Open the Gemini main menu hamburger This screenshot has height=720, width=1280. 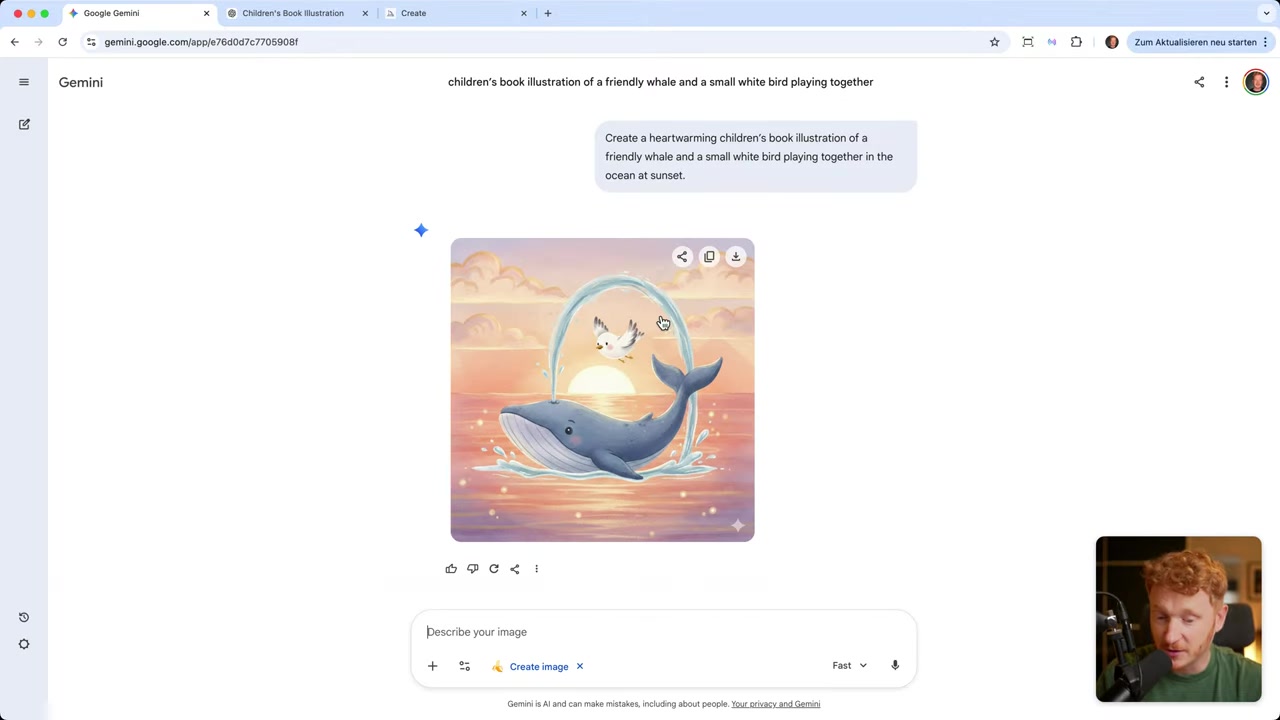coord(24,82)
